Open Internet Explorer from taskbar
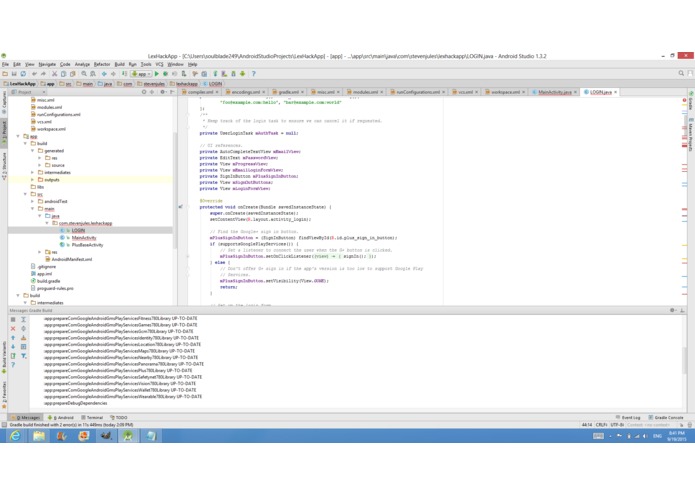 point(15,436)
